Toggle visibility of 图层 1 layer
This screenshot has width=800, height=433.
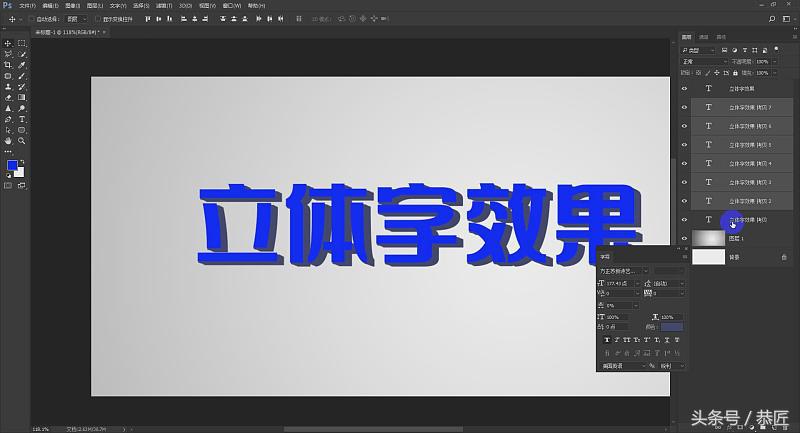[684, 238]
